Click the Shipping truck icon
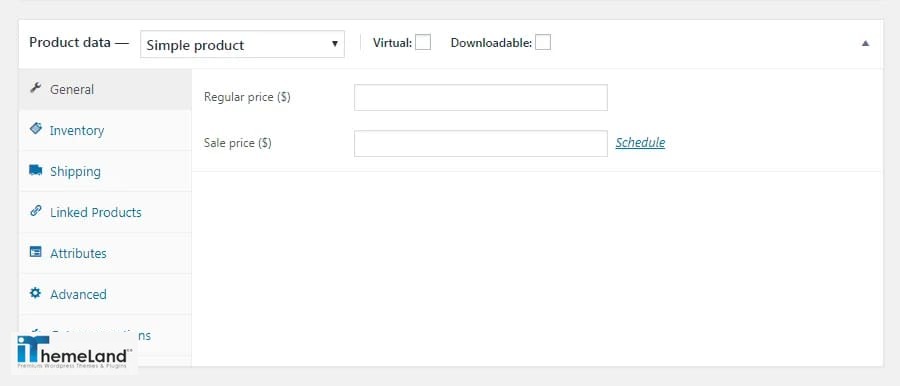Image resolution: width=900 pixels, height=386 pixels. coord(36,170)
